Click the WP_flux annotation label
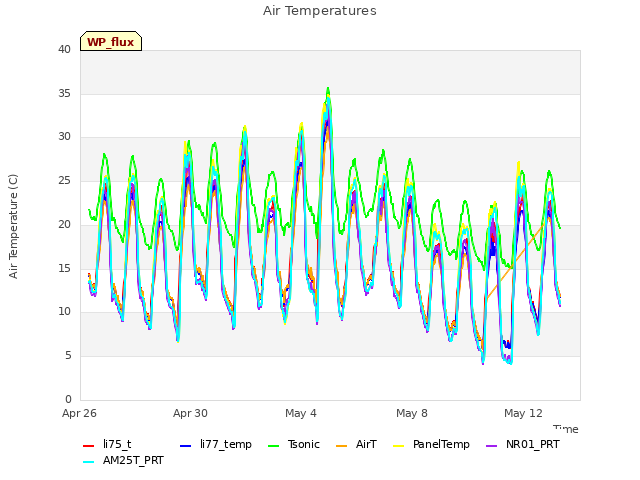640x480 pixels. click(x=111, y=42)
